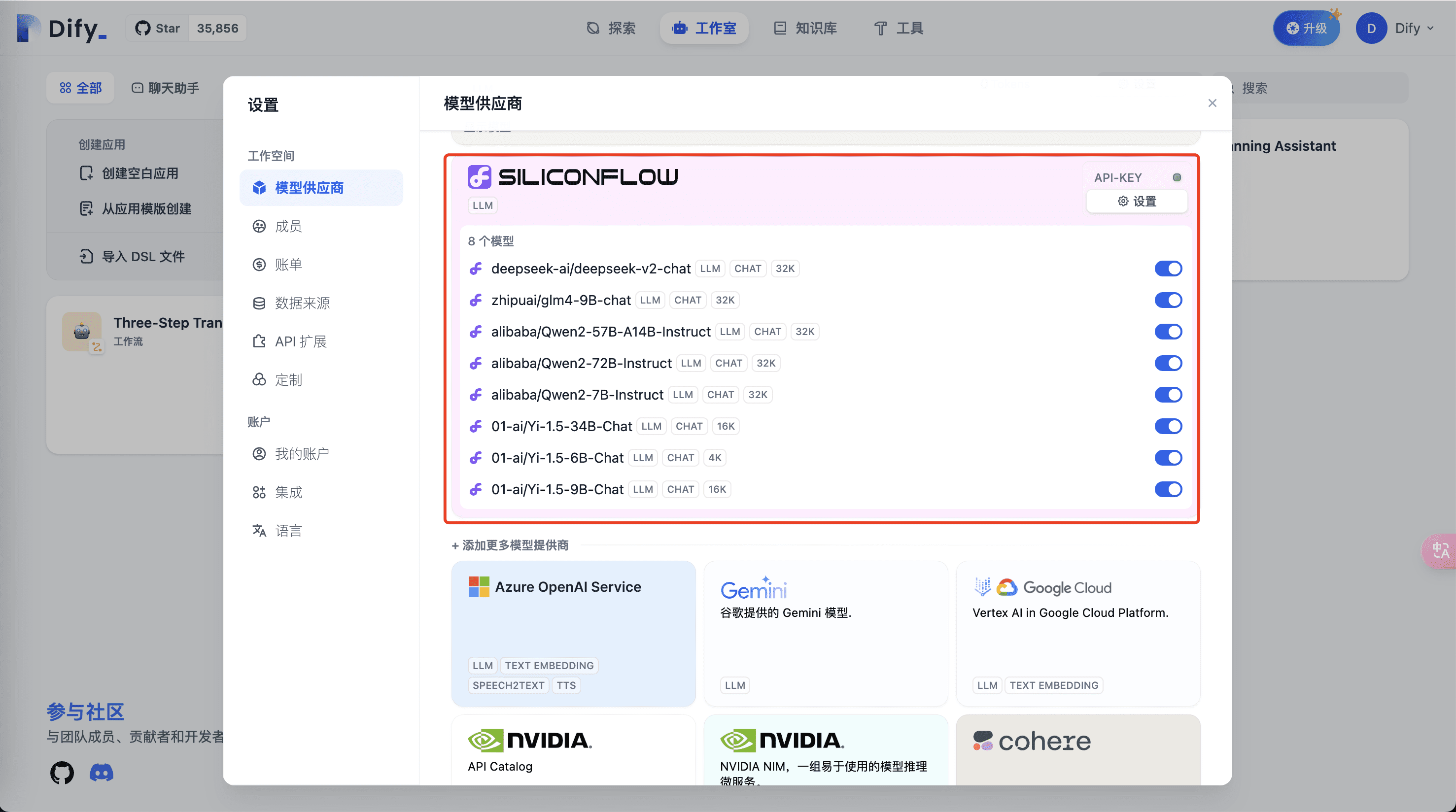Click the deepseek-v2-chat model icon
This screenshot has height=812, width=1456.
(476, 269)
